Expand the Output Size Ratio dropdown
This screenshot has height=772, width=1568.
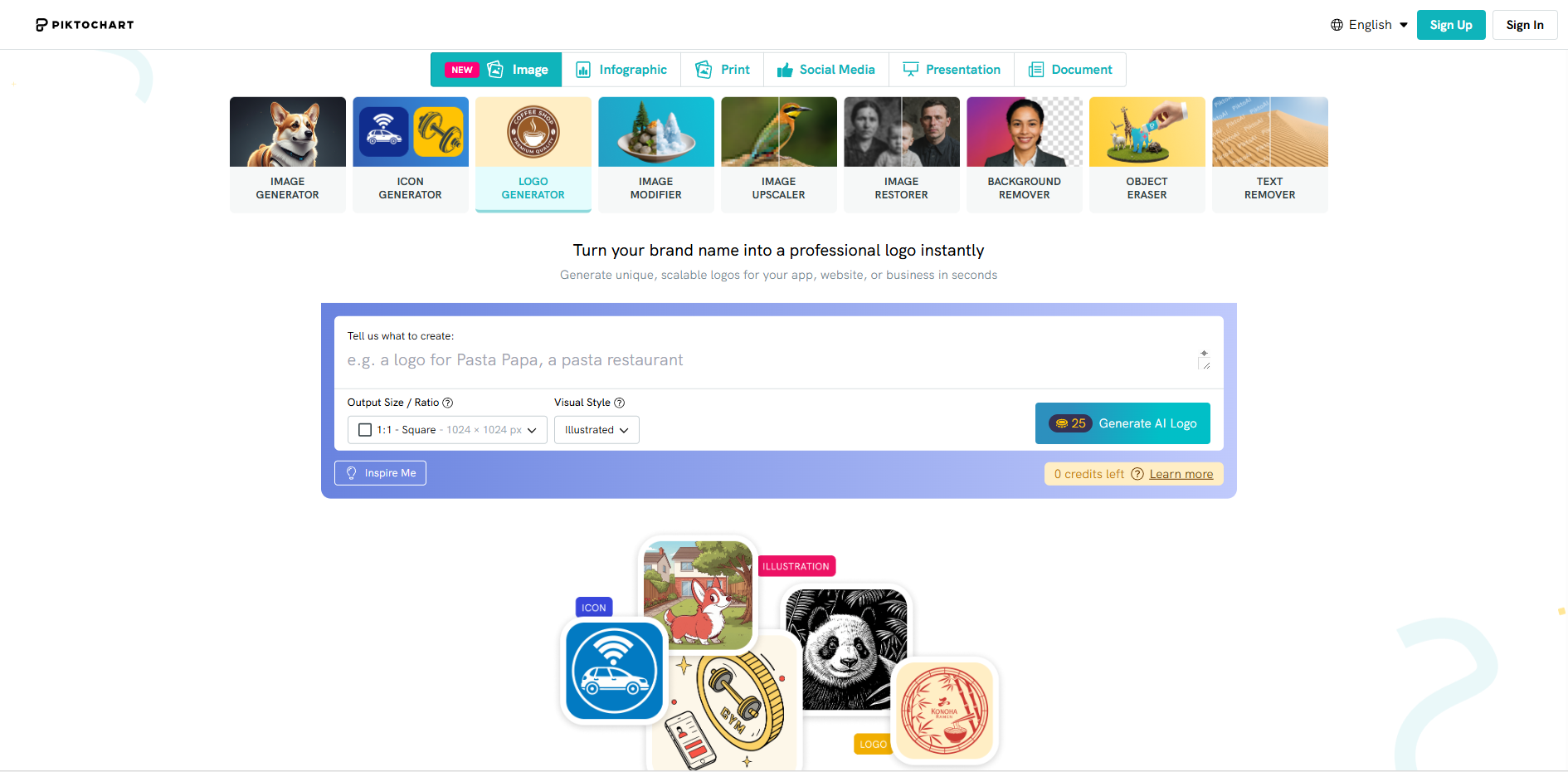[447, 430]
